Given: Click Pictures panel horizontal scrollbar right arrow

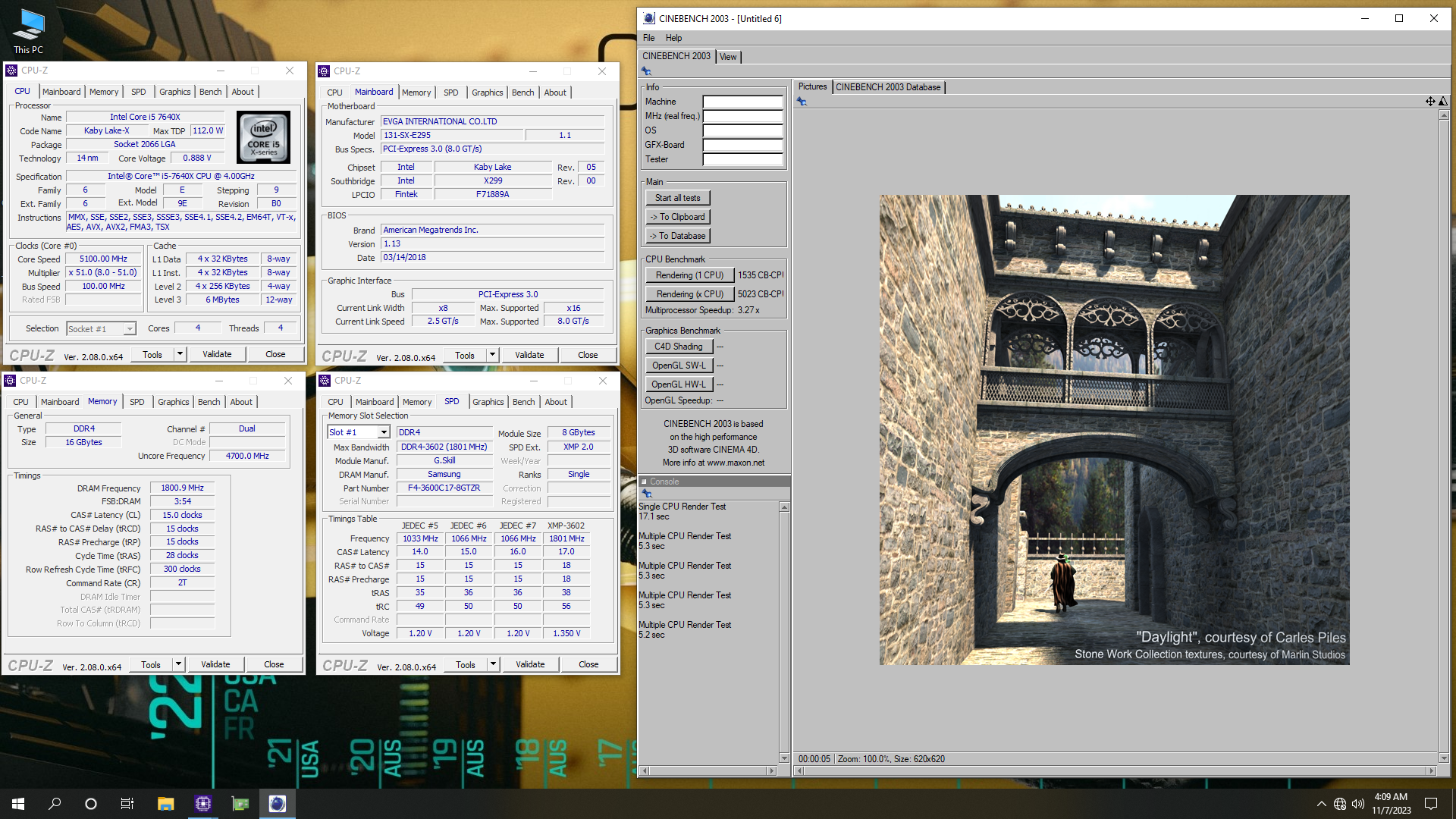Looking at the screenshot, I should [x=1431, y=770].
